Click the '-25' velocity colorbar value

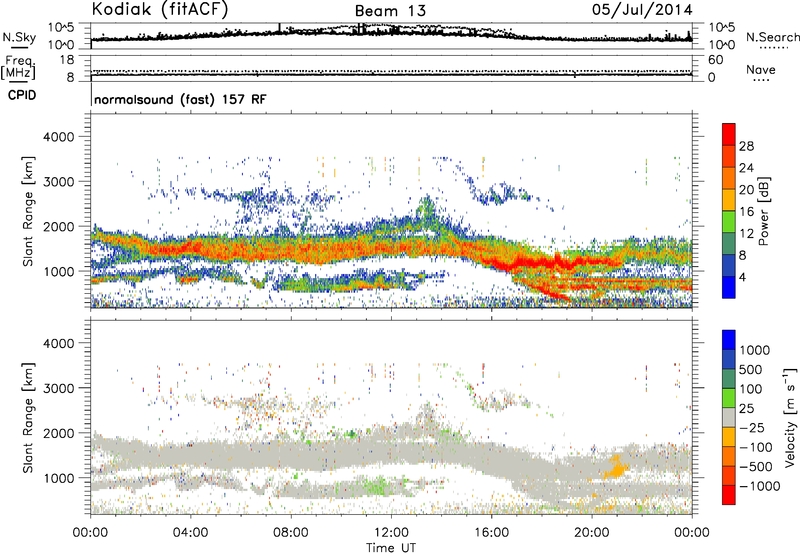(x=752, y=427)
